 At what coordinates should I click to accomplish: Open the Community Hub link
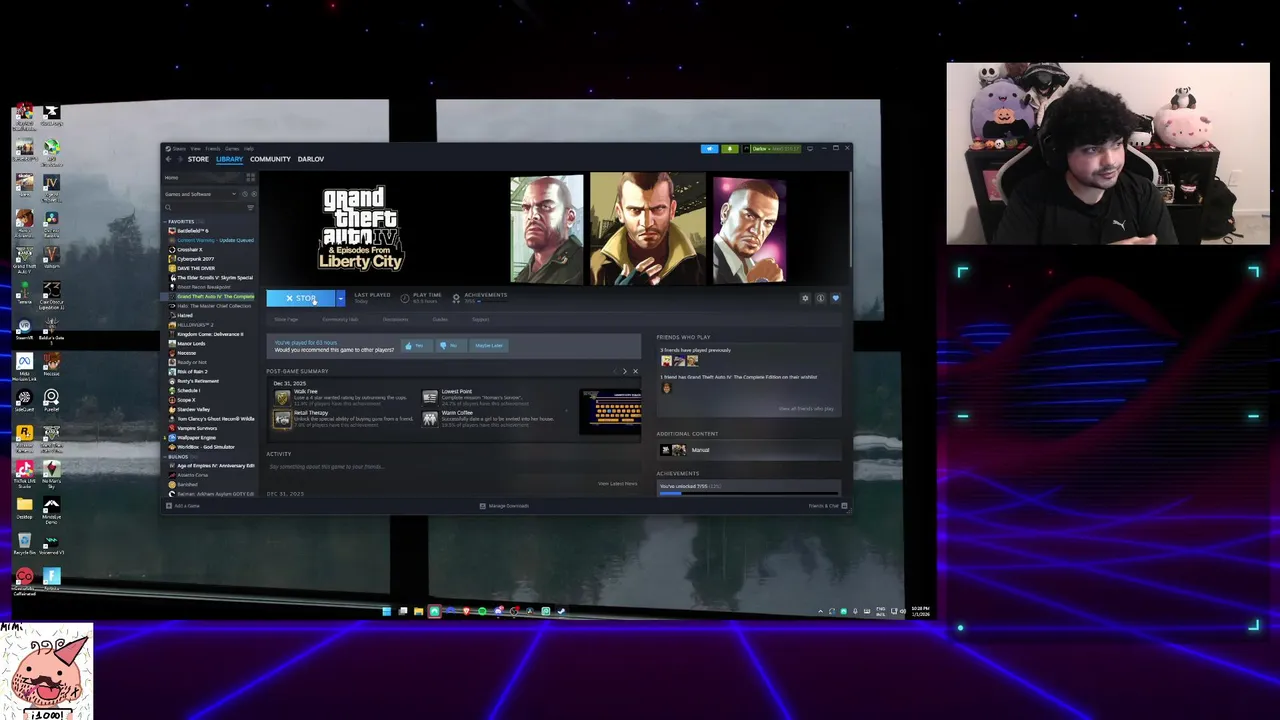(340, 320)
